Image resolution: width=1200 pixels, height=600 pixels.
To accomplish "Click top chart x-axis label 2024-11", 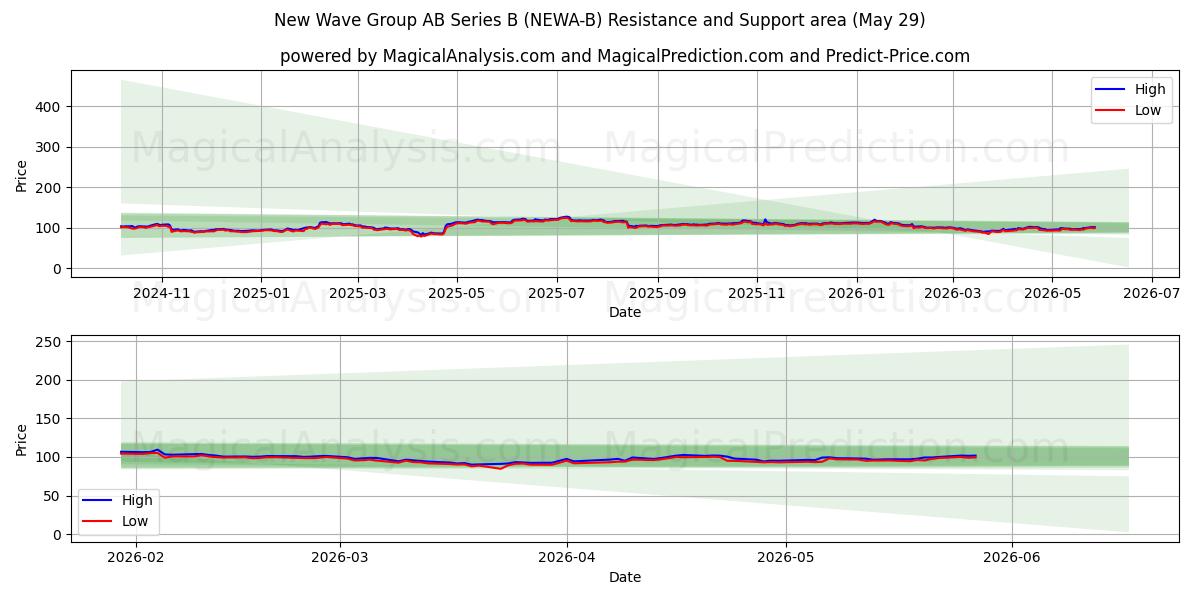I will click(161, 294).
